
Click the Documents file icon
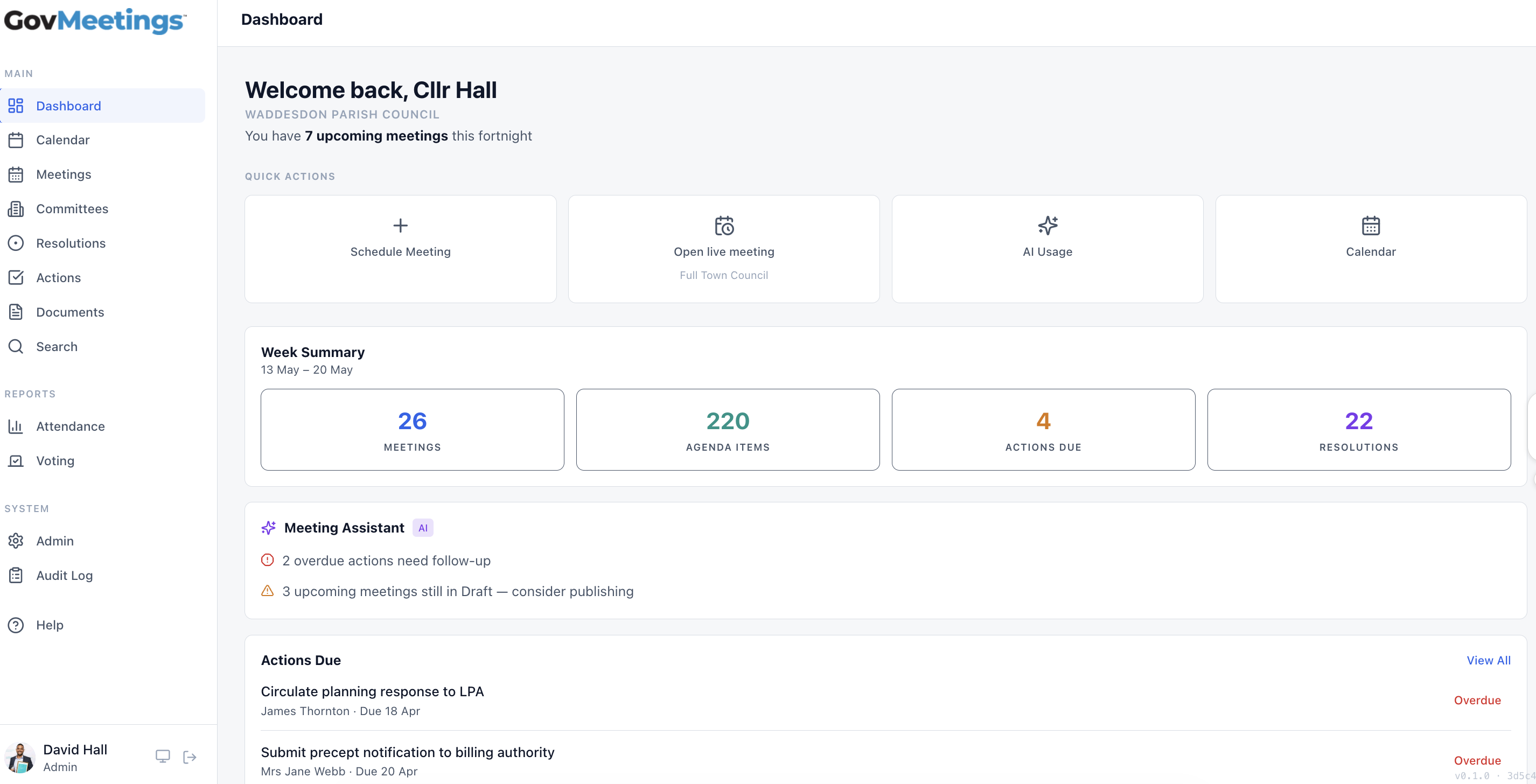(x=16, y=312)
